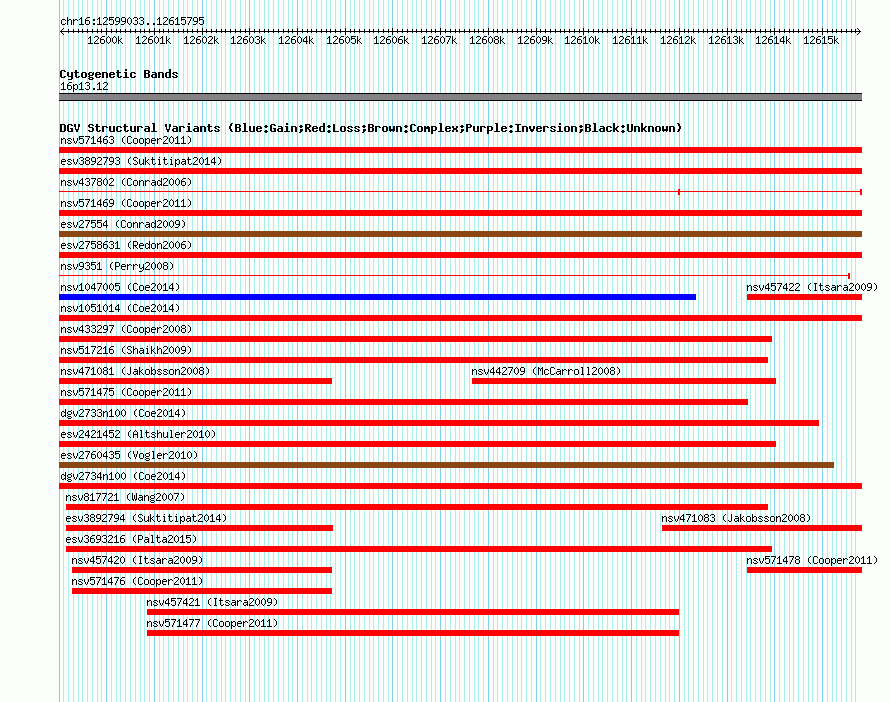This screenshot has width=890, height=702.
Task: Click the nsv471081 (Jakobsson2008) short bar
Action: [x=195, y=381]
